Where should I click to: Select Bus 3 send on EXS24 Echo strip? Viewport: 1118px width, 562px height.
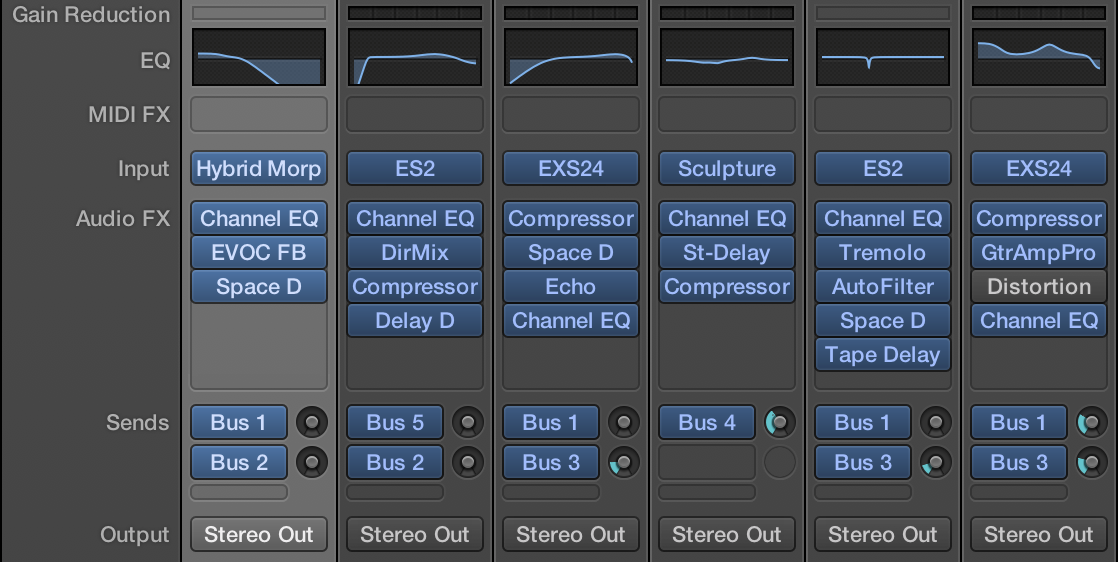[x=551, y=462]
